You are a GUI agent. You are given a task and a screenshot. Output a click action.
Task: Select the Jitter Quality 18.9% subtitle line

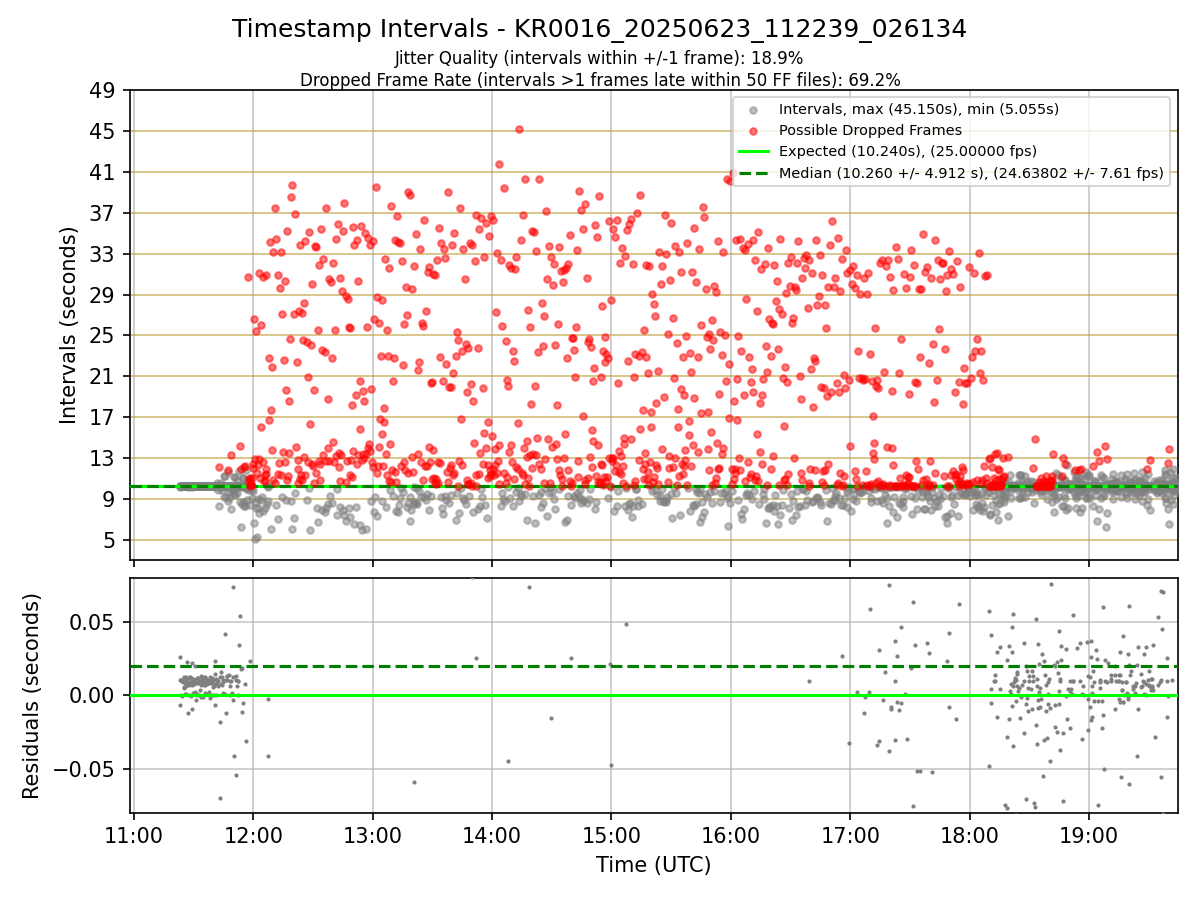(599, 58)
